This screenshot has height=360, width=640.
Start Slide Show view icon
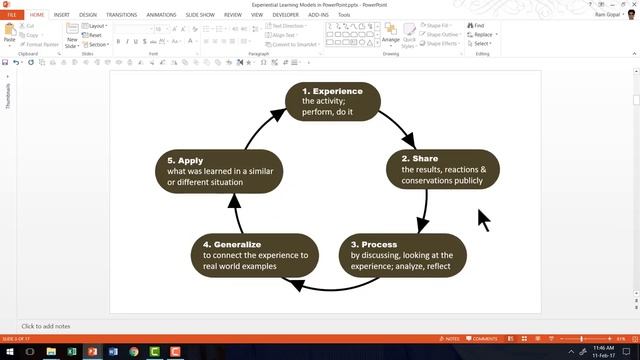click(551, 339)
